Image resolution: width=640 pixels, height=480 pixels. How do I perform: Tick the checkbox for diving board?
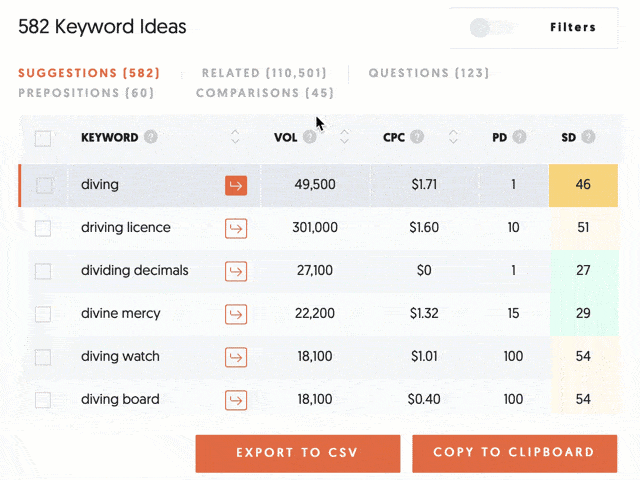(43, 400)
